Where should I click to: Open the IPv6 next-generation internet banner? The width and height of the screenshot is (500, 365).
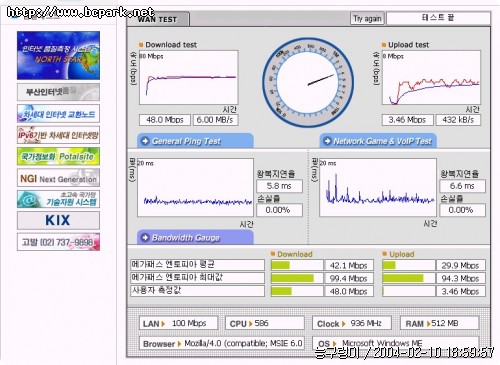coord(58,135)
